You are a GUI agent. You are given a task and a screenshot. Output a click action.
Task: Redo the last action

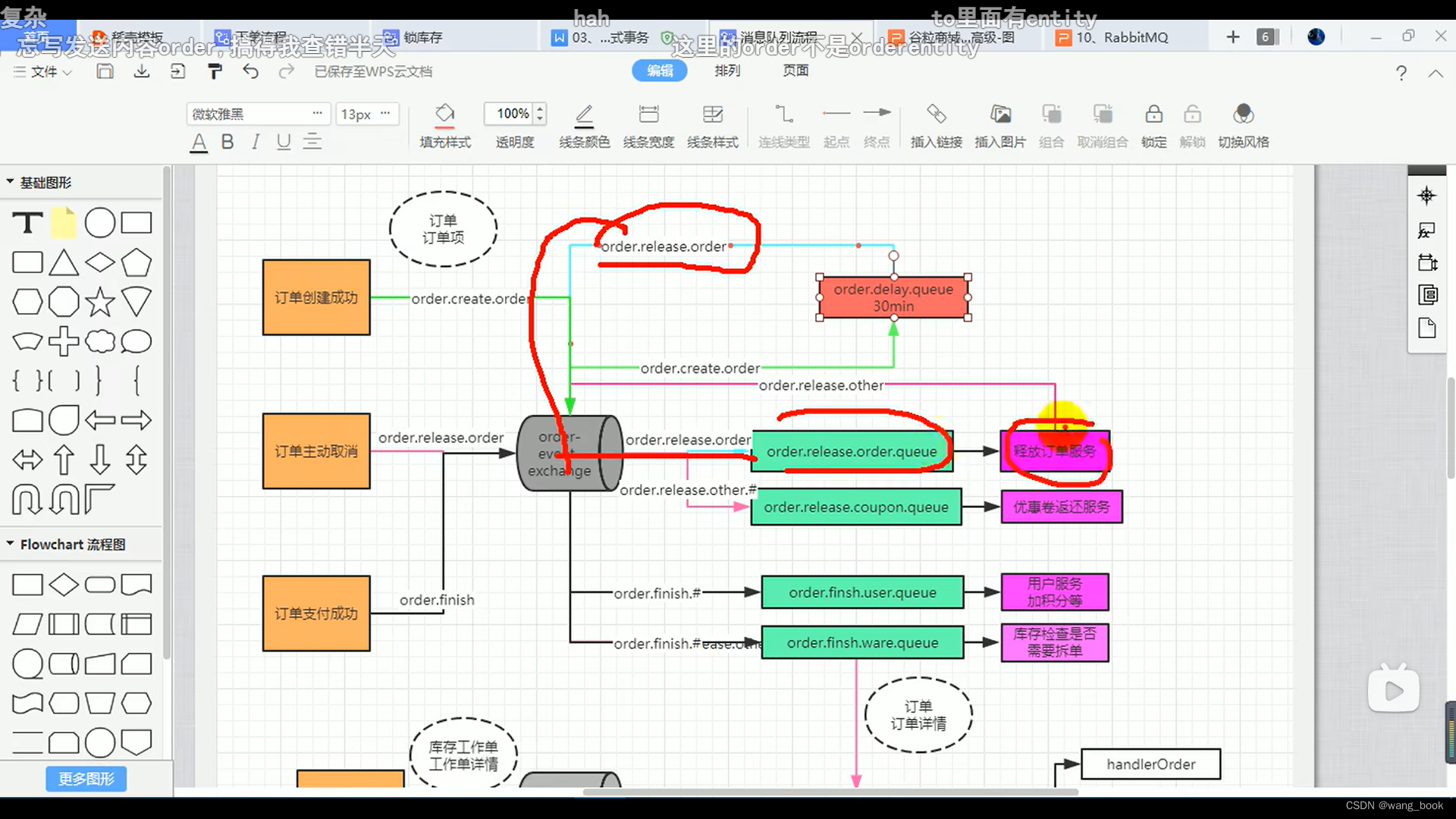[x=286, y=71]
